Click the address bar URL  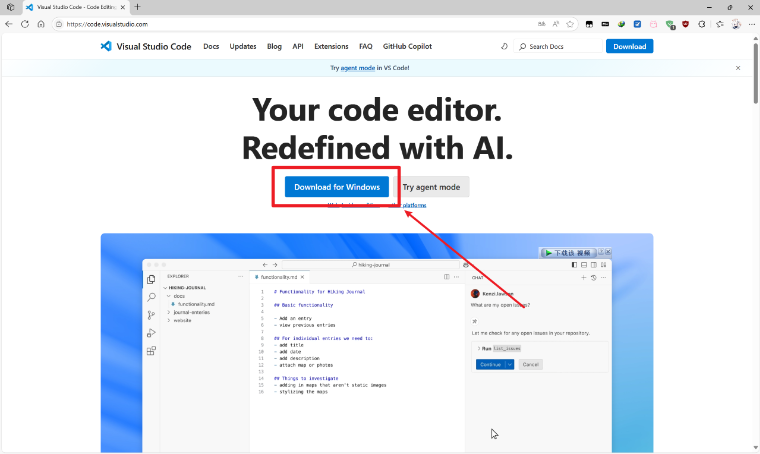[107, 24]
